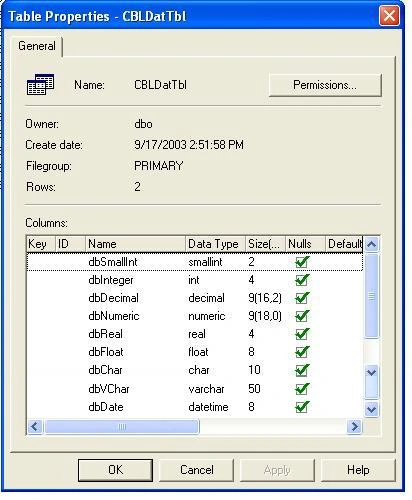
Task: Toggle Nulls checkmark for dbInteger
Action: [302, 280]
